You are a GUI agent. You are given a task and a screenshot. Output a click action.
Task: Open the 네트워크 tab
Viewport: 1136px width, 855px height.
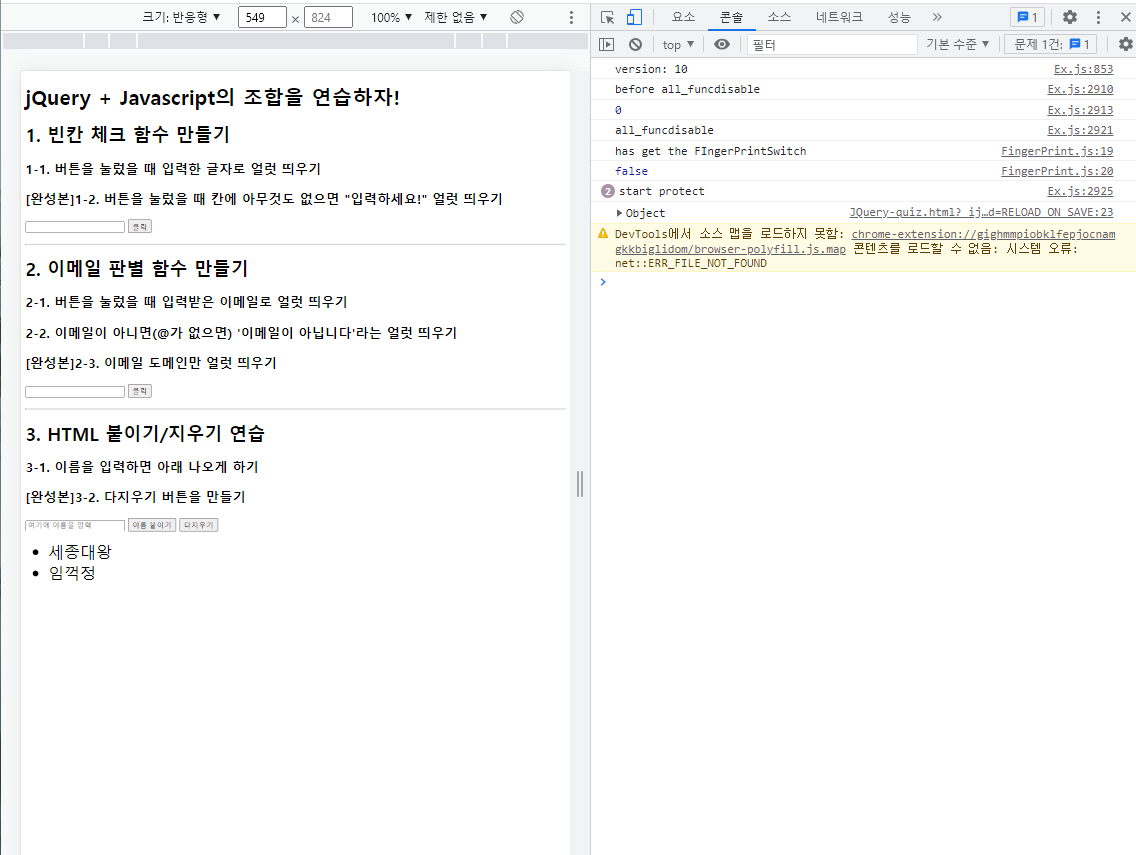[839, 17]
